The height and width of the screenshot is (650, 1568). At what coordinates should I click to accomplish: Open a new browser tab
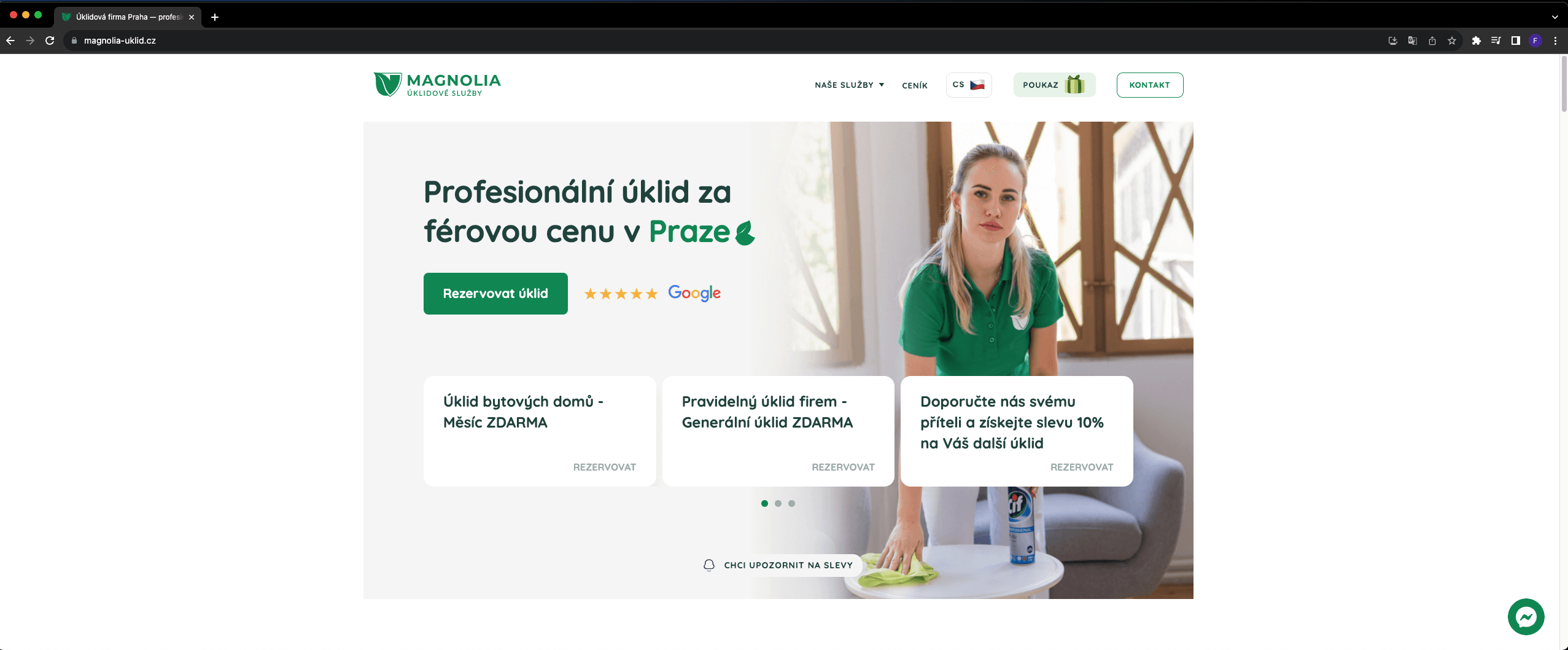pyautogui.click(x=214, y=17)
